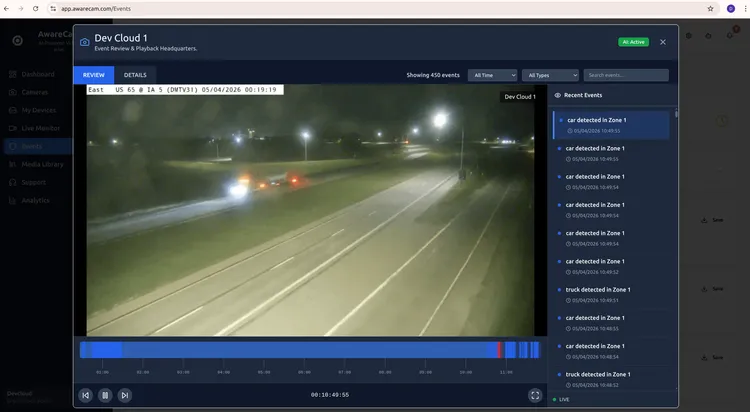Click the camera icon beside Dev Cloud 1
Image resolution: width=750 pixels, height=412 pixels.
coord(85,42)
